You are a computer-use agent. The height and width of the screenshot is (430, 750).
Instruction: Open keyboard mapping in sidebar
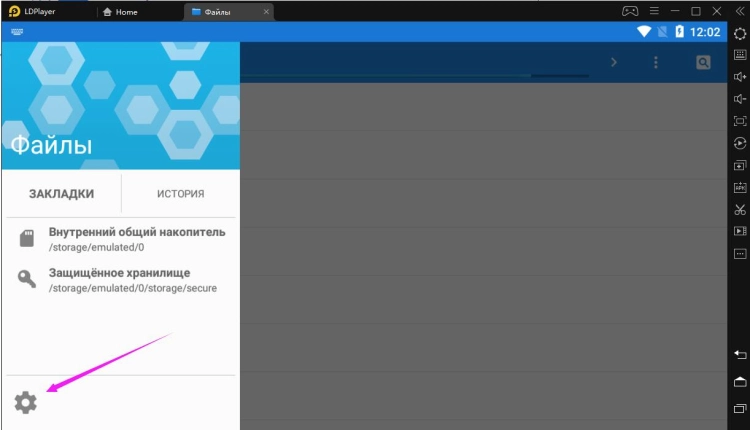click(740, 55)
